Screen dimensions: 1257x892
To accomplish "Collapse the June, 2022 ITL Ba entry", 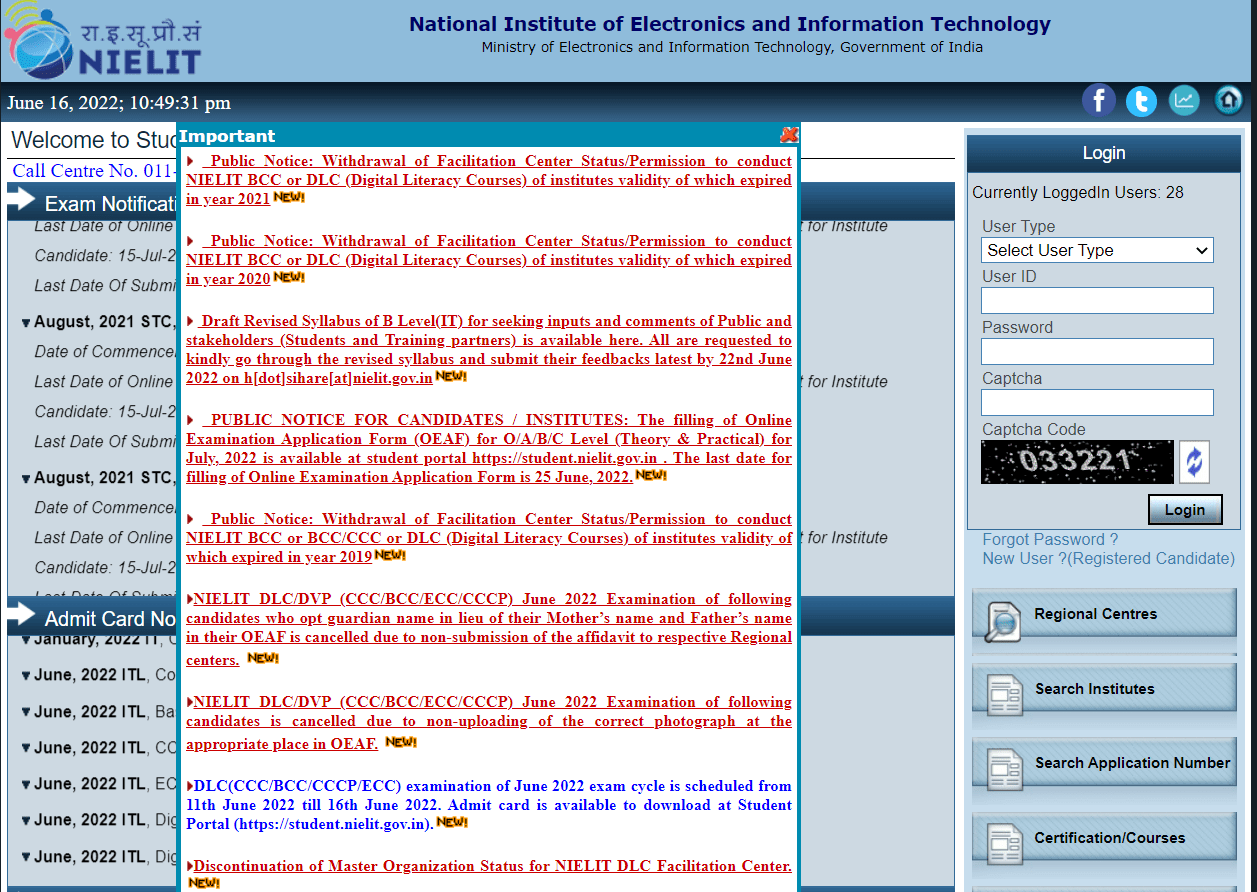I will [x=26, y=712].
